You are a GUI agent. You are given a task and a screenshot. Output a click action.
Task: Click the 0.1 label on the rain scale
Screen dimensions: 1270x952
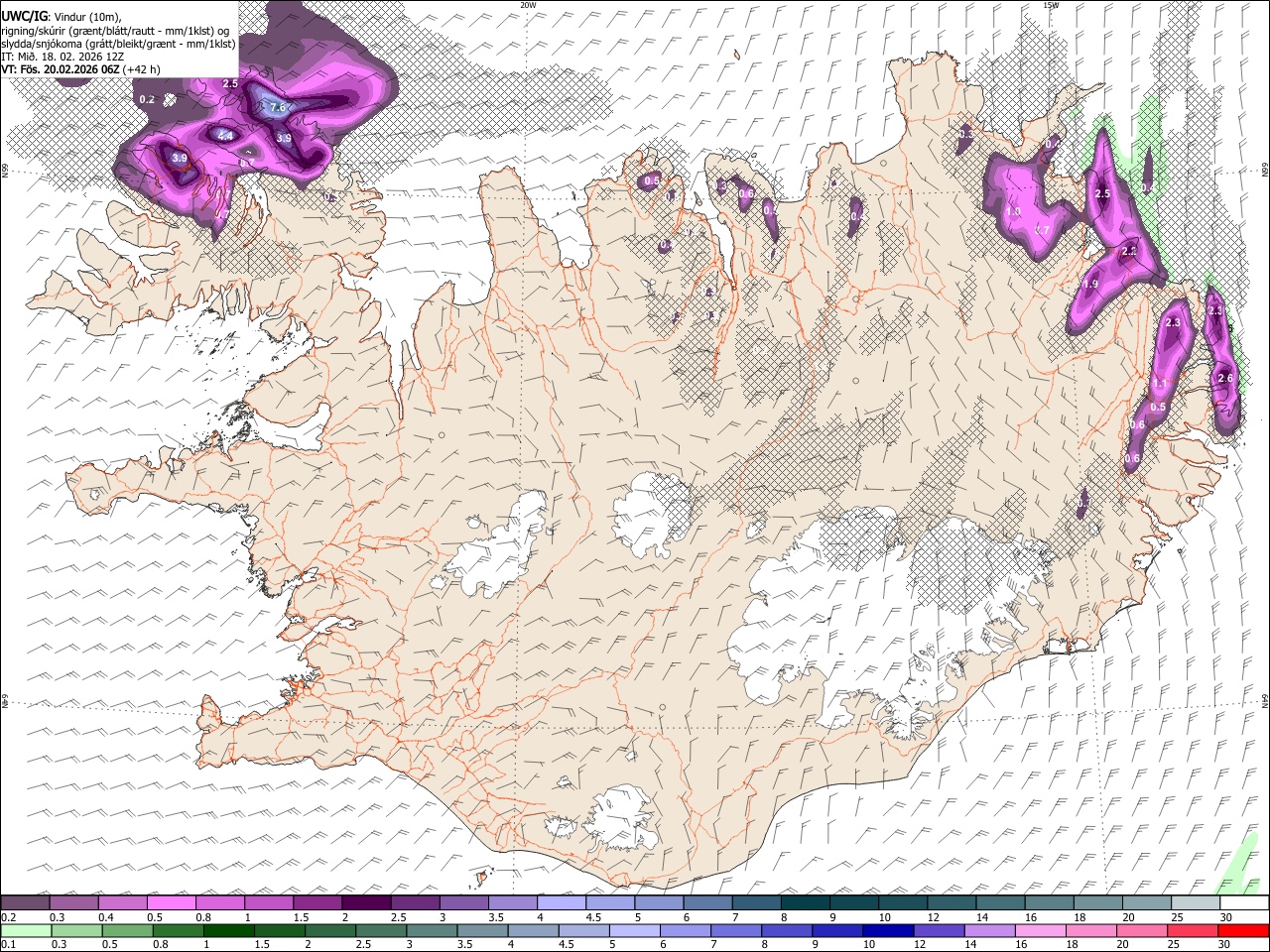(9, 945)
